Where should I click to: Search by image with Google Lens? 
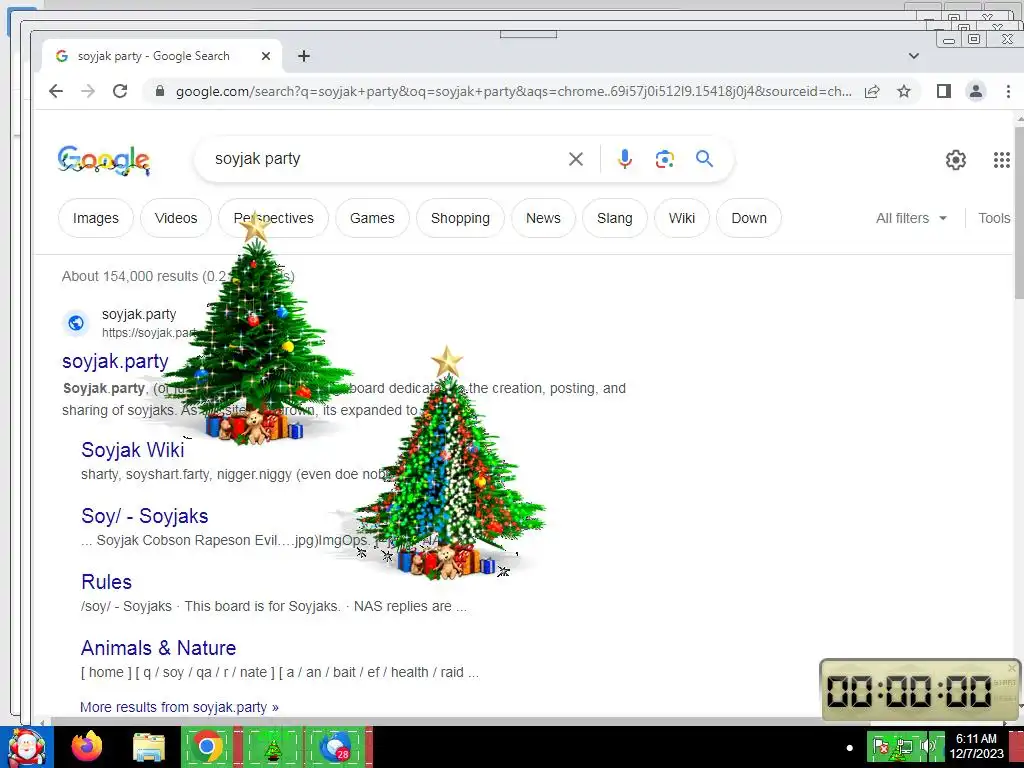tap(665, 159)
